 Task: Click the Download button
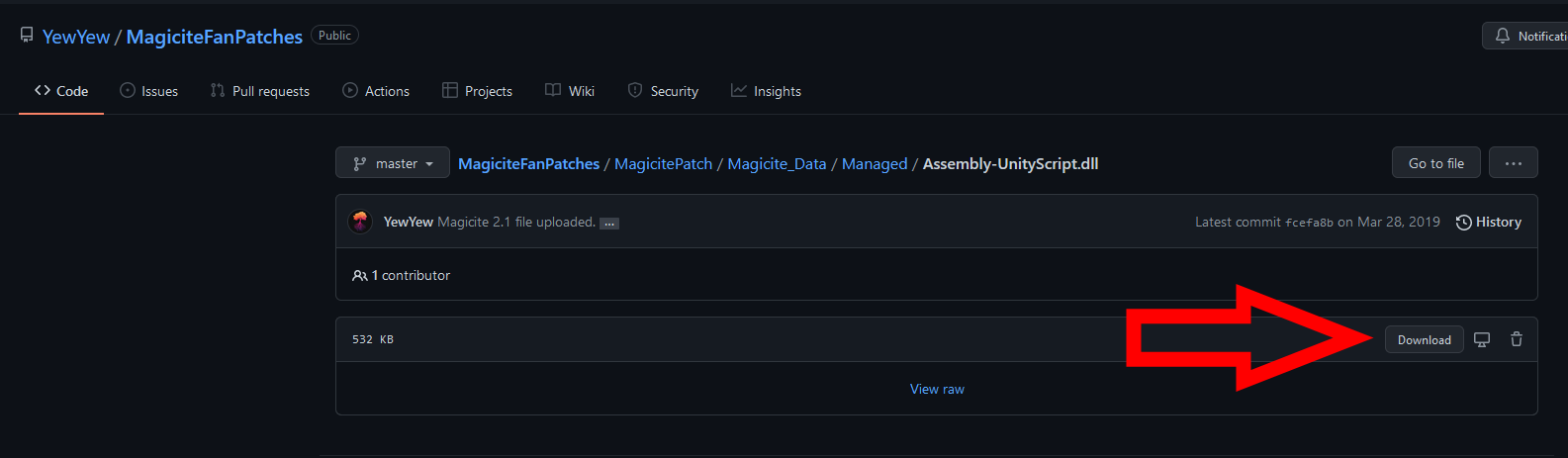pos(1424,339)
